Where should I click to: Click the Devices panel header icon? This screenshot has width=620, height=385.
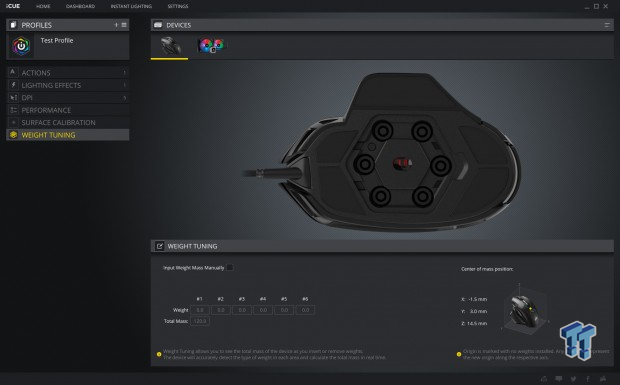pyautogui.click(x=158, y=25)
